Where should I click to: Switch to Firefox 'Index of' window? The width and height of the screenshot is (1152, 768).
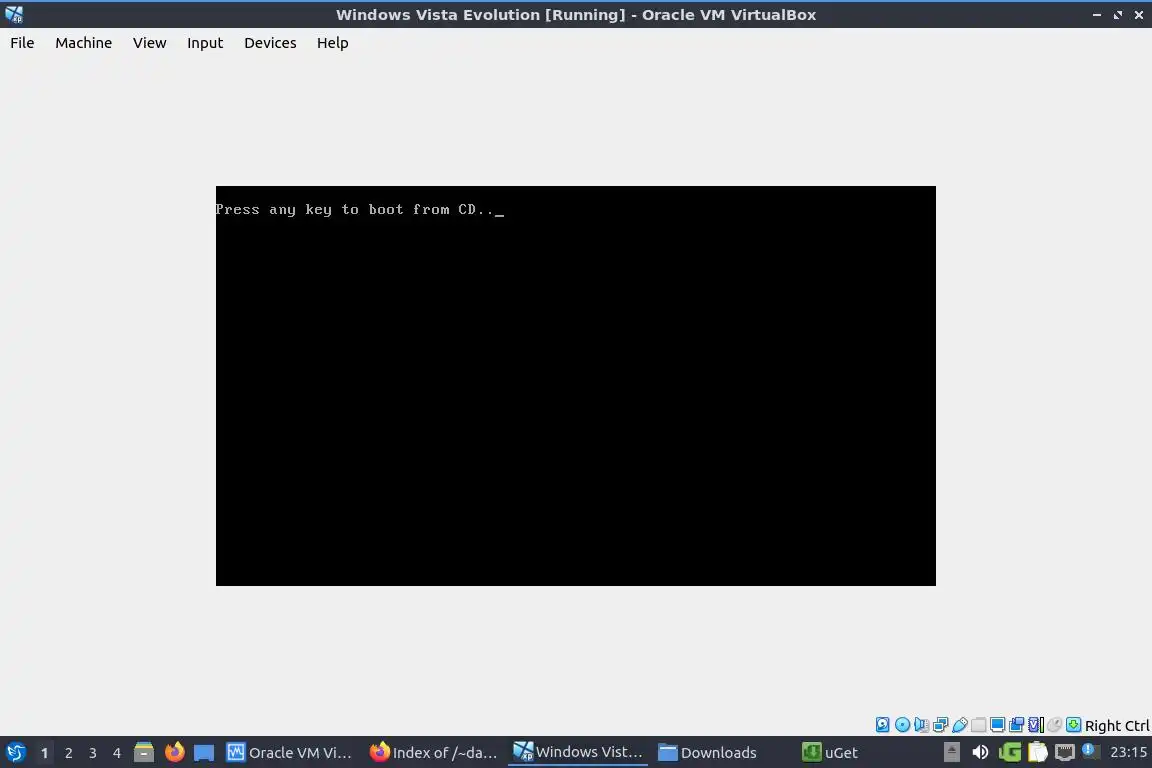(x=433, y=753)
